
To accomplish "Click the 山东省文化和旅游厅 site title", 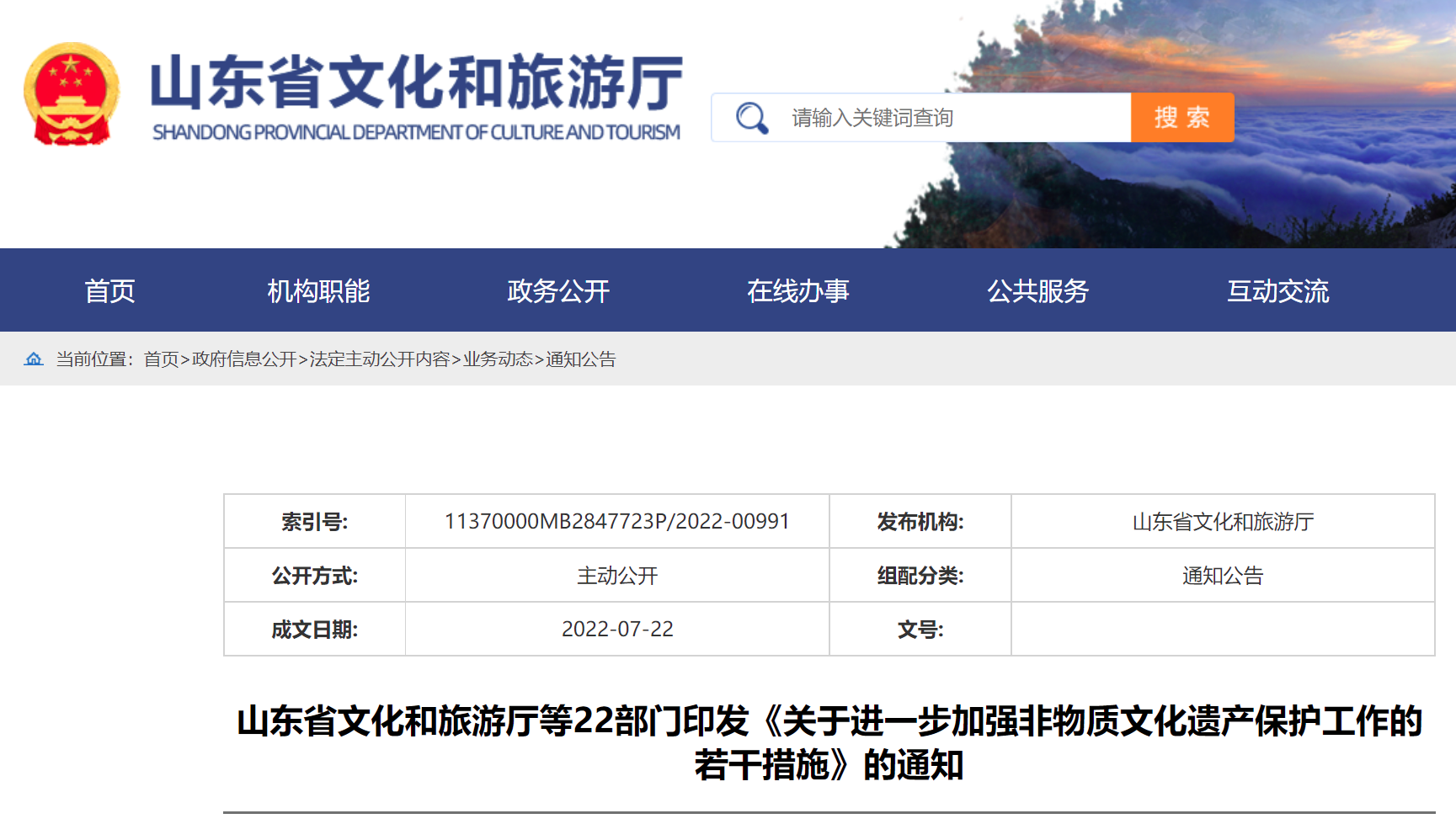I will click(x=416, y=82).
